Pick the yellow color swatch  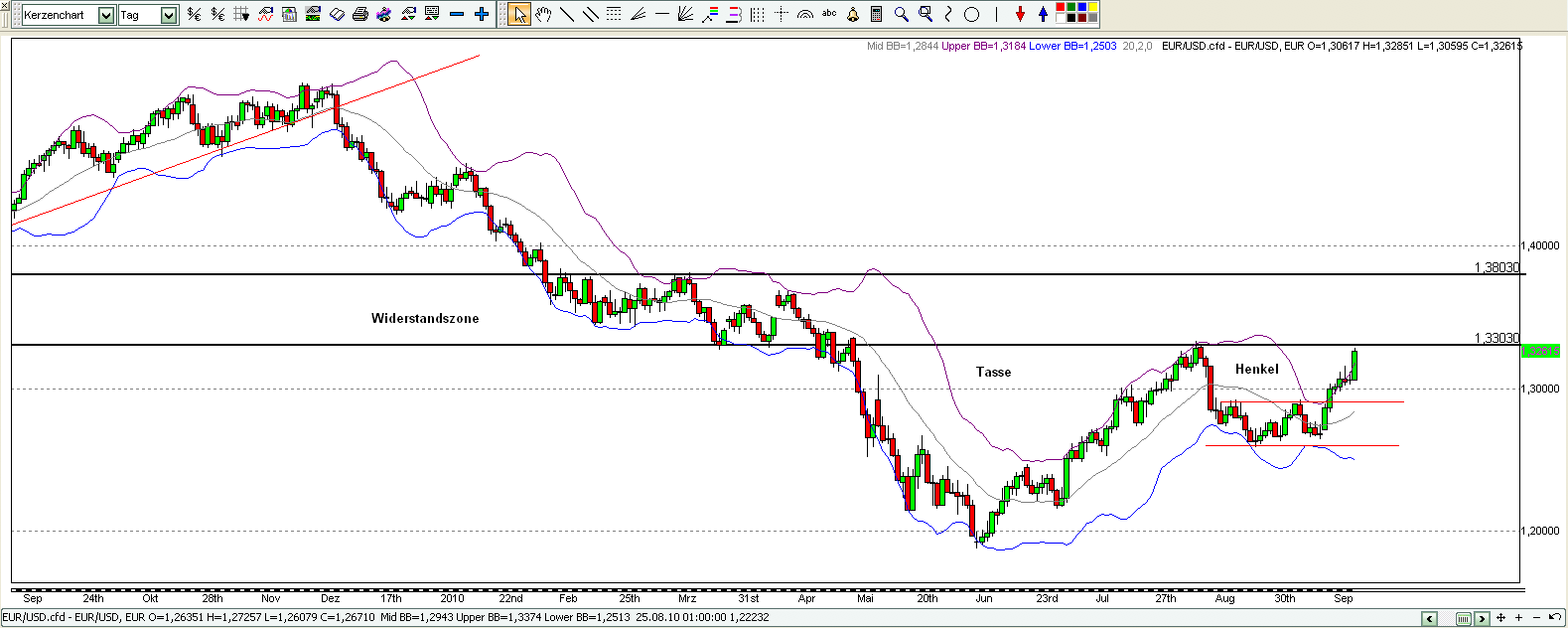[1093, 7]
